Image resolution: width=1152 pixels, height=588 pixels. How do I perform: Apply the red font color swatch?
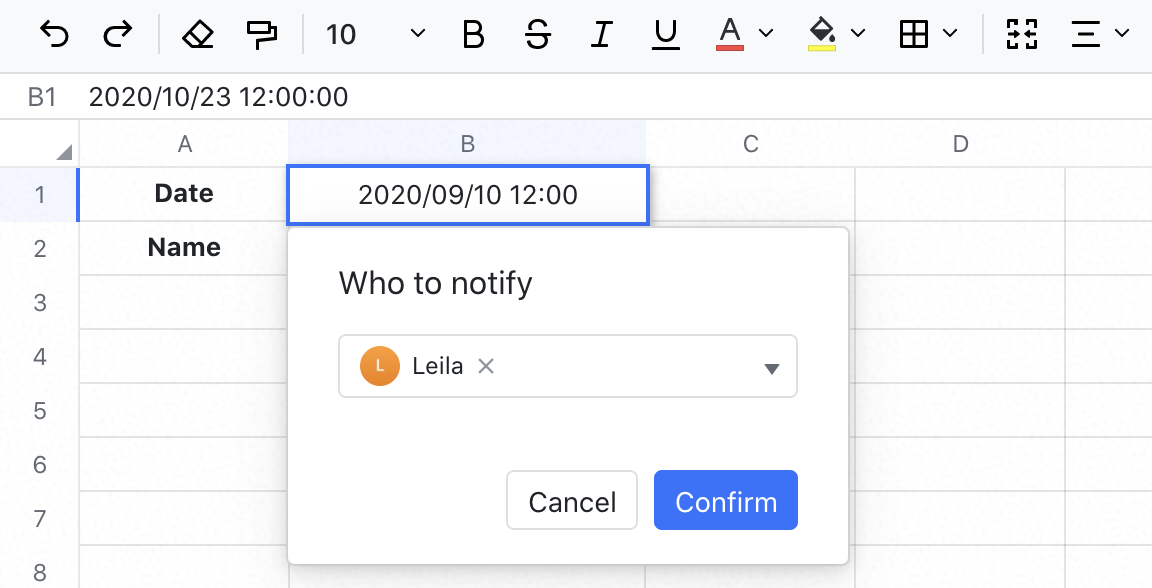pos(729,46)
